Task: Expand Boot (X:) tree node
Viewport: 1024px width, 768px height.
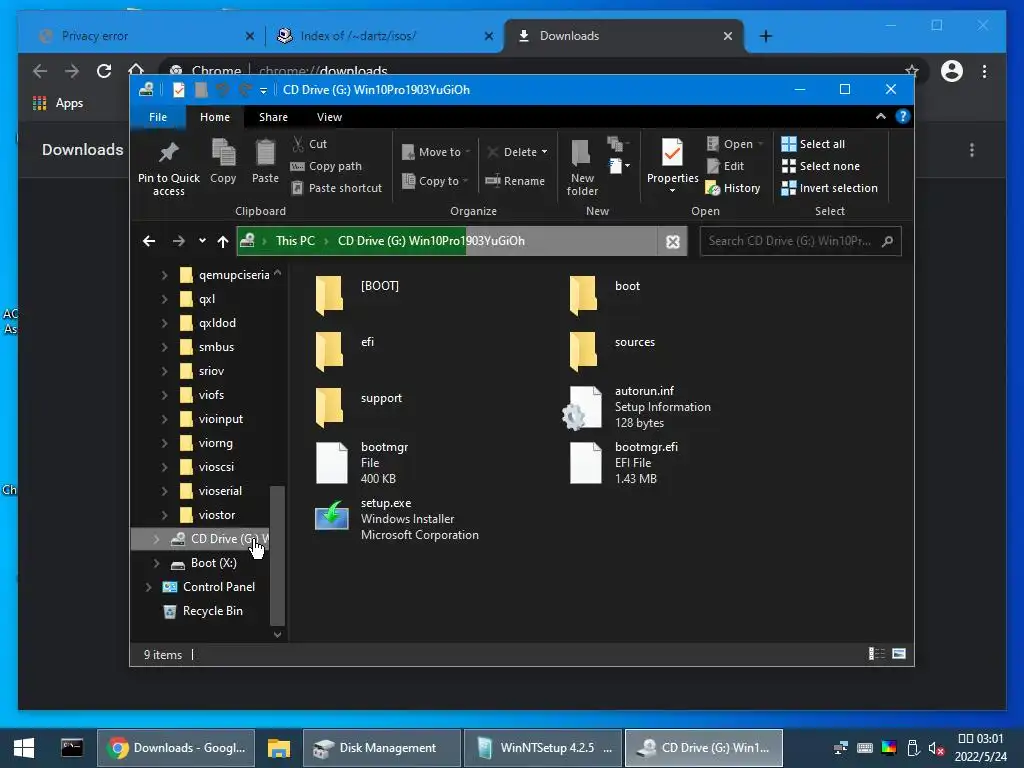Action: (156, 563)
